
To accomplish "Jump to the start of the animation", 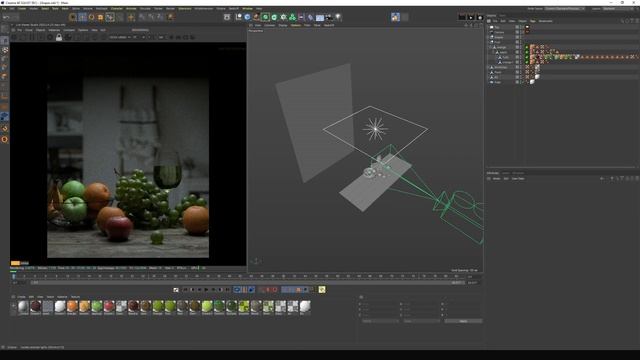I will pos(185,289).
